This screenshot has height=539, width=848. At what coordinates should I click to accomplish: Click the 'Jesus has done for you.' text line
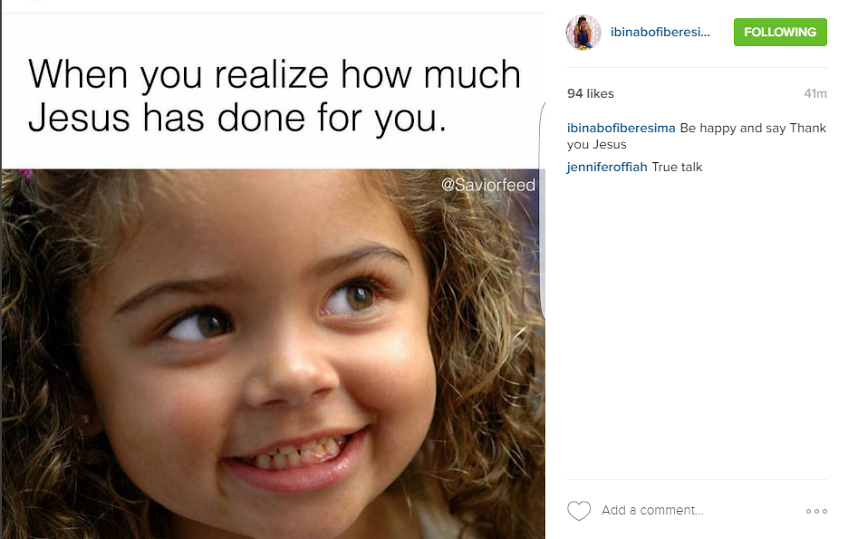pyautogui.click(x=237, y=118)
